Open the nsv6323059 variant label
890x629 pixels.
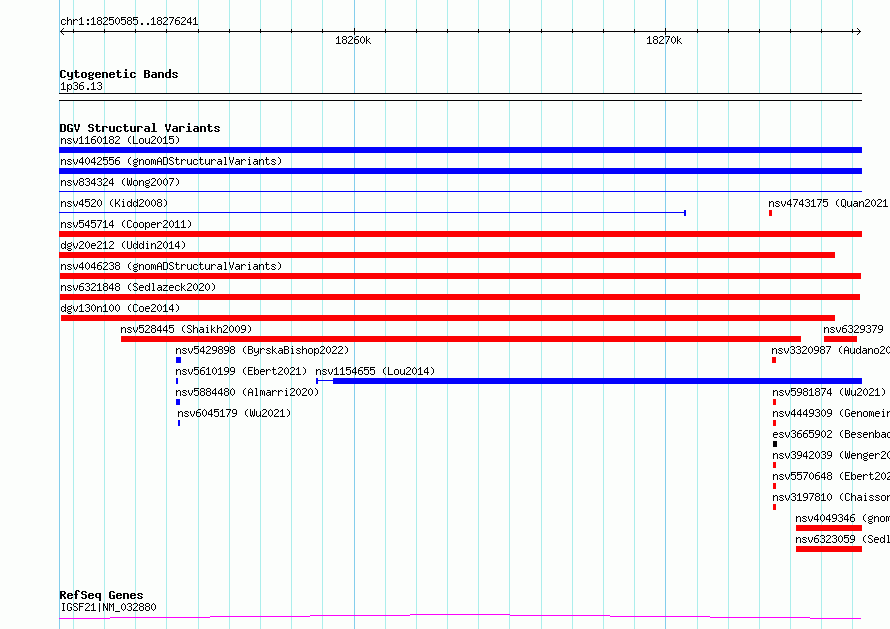(842, 539)
